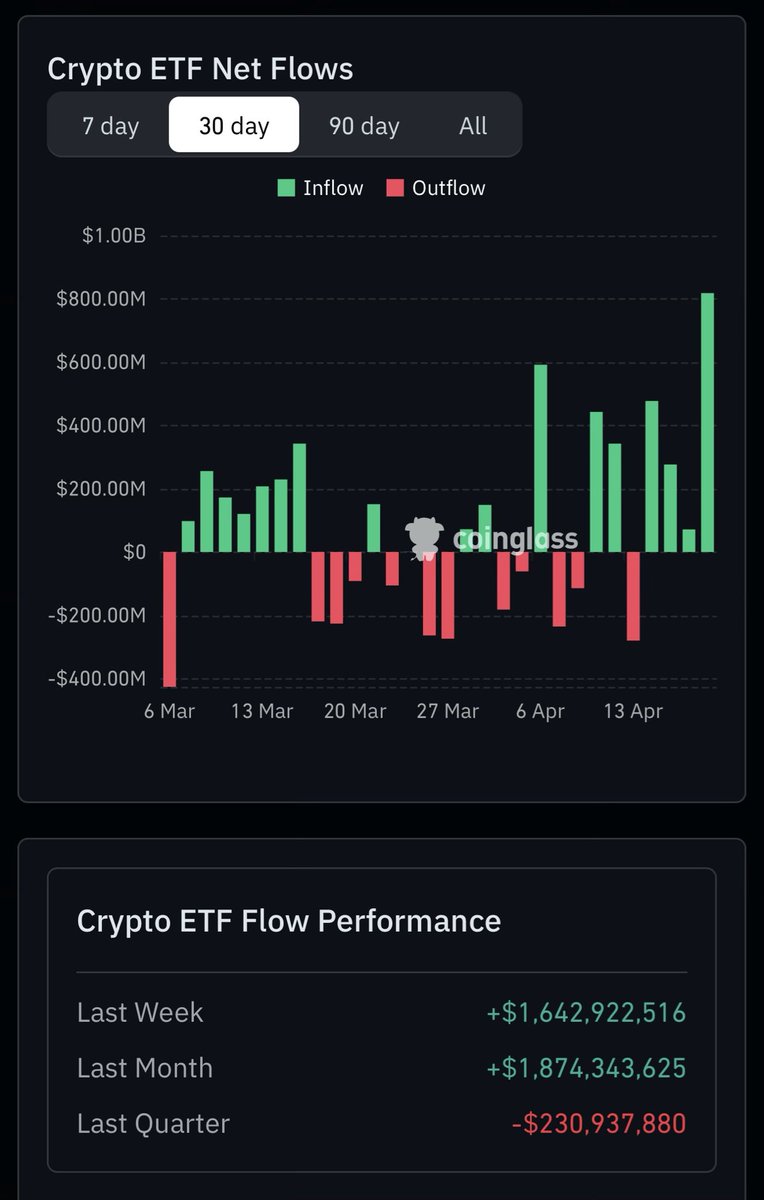Click the Crypto ETF Flow Performance heading
764x1200 pixels.
click(x=289, y=920)
